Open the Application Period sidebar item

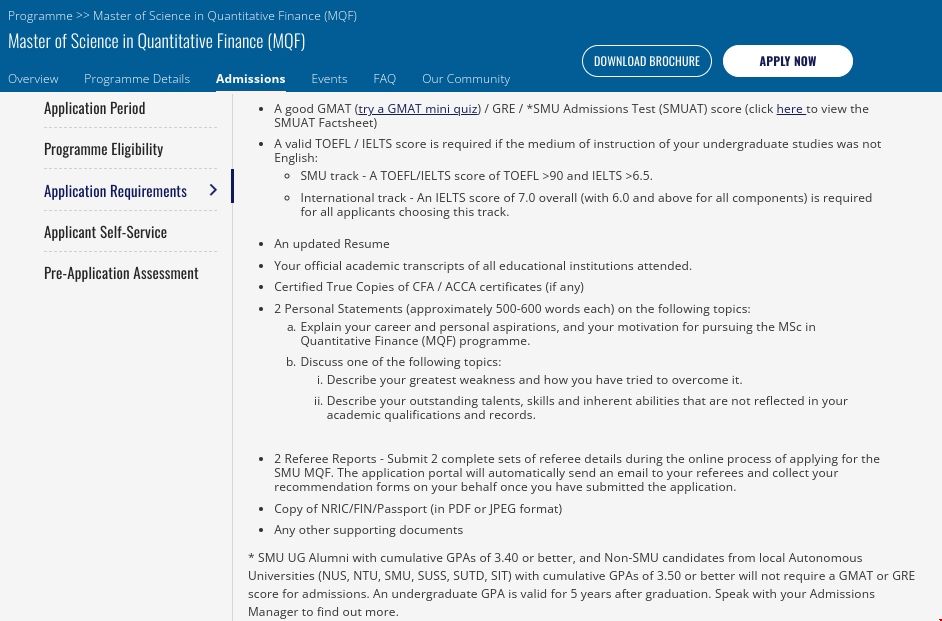95,108
